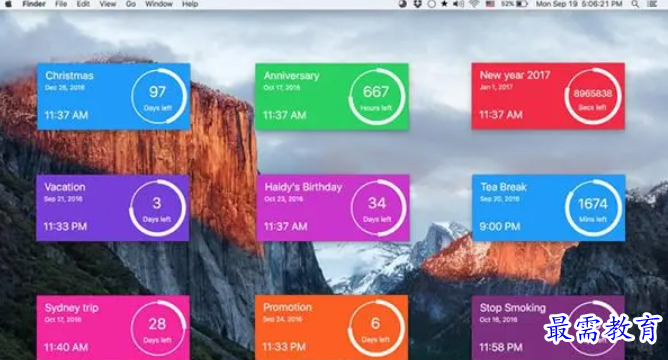This screenshot has height=360, width=668.
Task: Click the US flag input source icon
Action: [490, 4]
